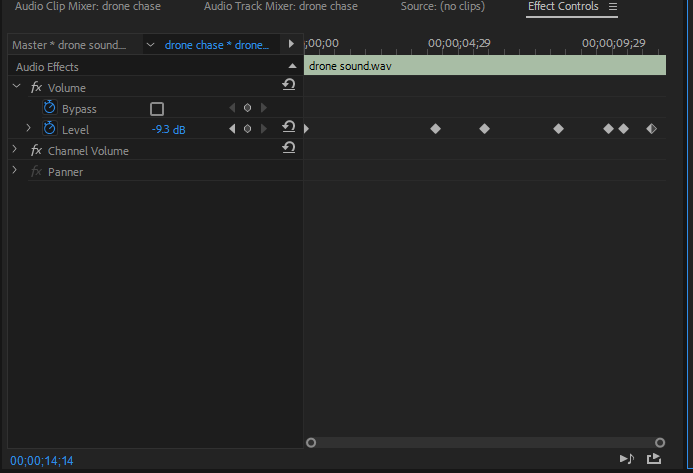Select the fifth Level keyframe diamond
Viewport: 693px width, 473px height.
(x=624, y=129)
